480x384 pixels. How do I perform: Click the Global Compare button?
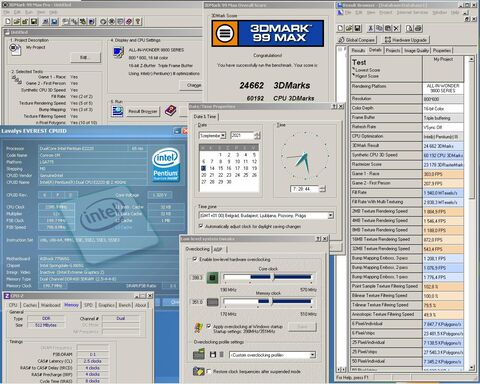356,40
